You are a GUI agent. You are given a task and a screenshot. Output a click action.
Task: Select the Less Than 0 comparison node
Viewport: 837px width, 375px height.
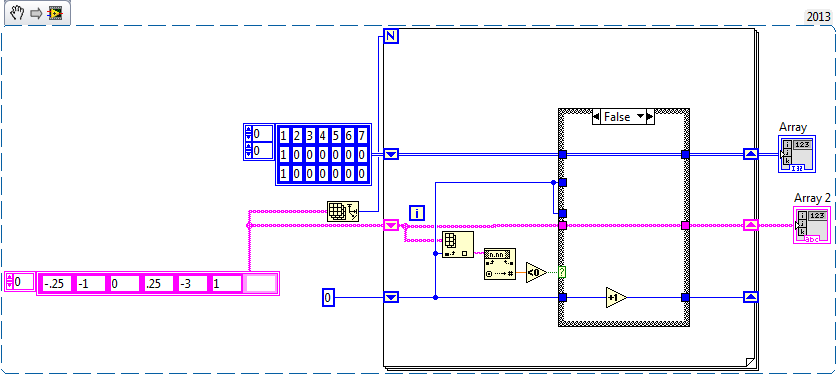coord(536,272)
